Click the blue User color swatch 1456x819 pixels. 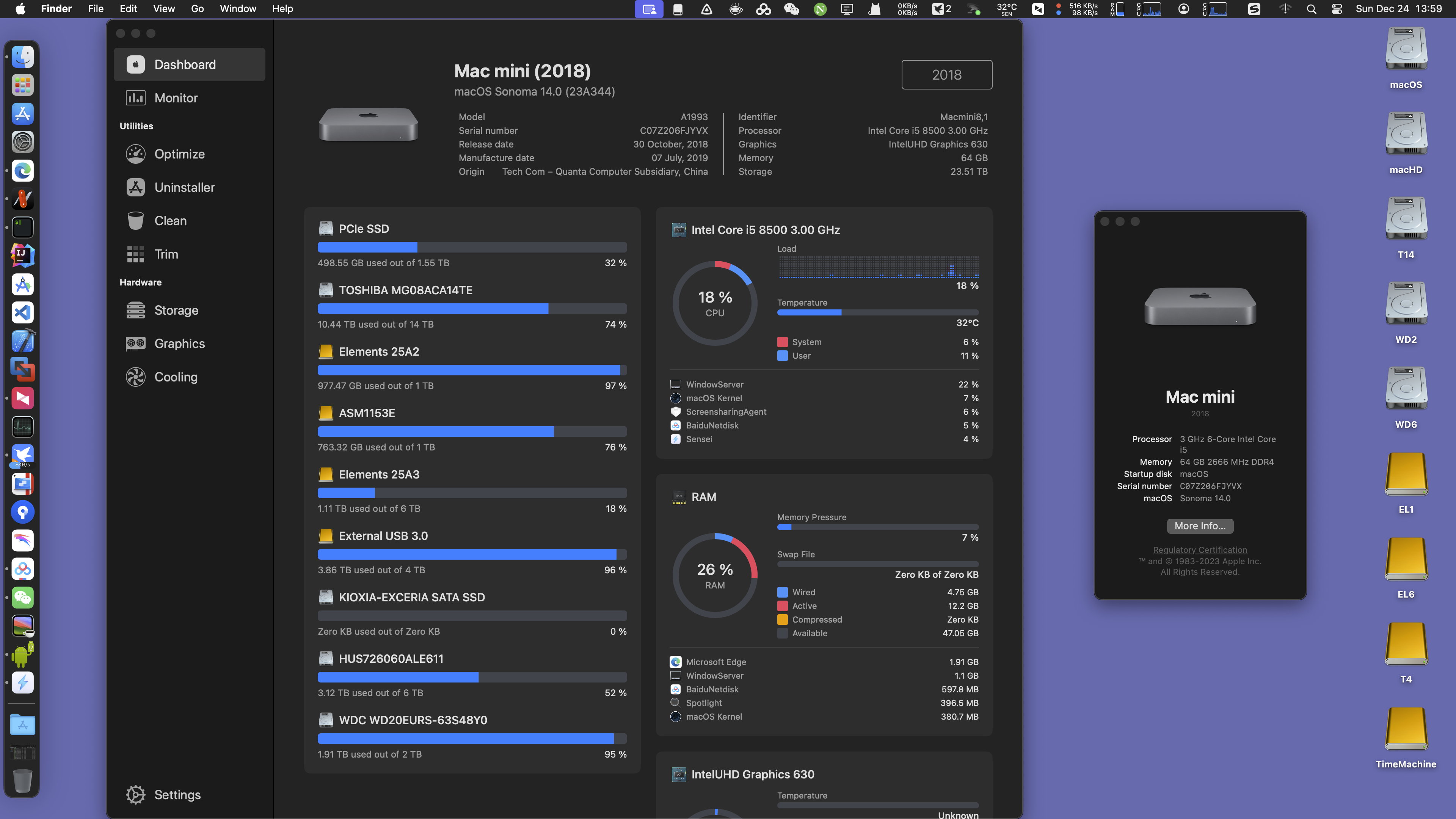coord(782,356)
